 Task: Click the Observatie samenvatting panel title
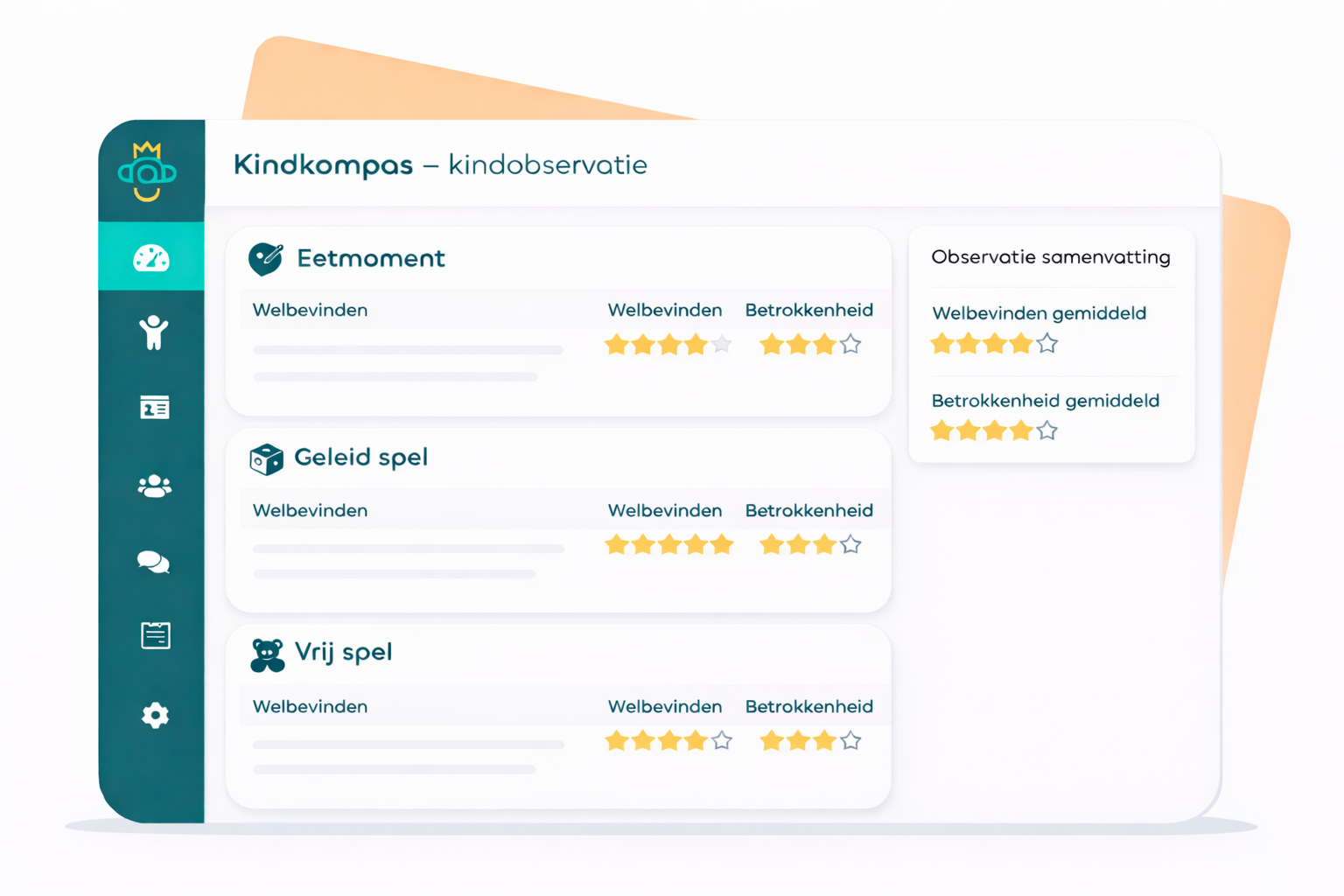coord(1050,257)
